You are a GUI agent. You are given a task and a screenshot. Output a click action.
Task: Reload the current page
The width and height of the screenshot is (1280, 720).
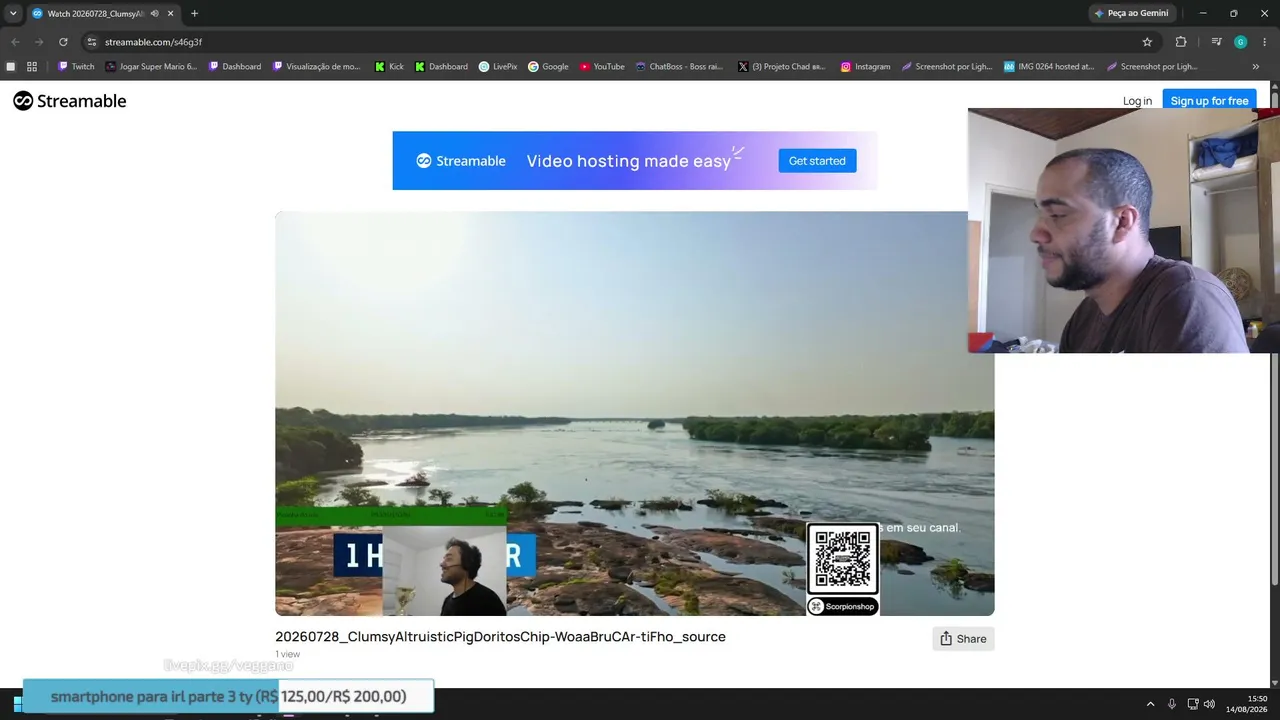63,42
